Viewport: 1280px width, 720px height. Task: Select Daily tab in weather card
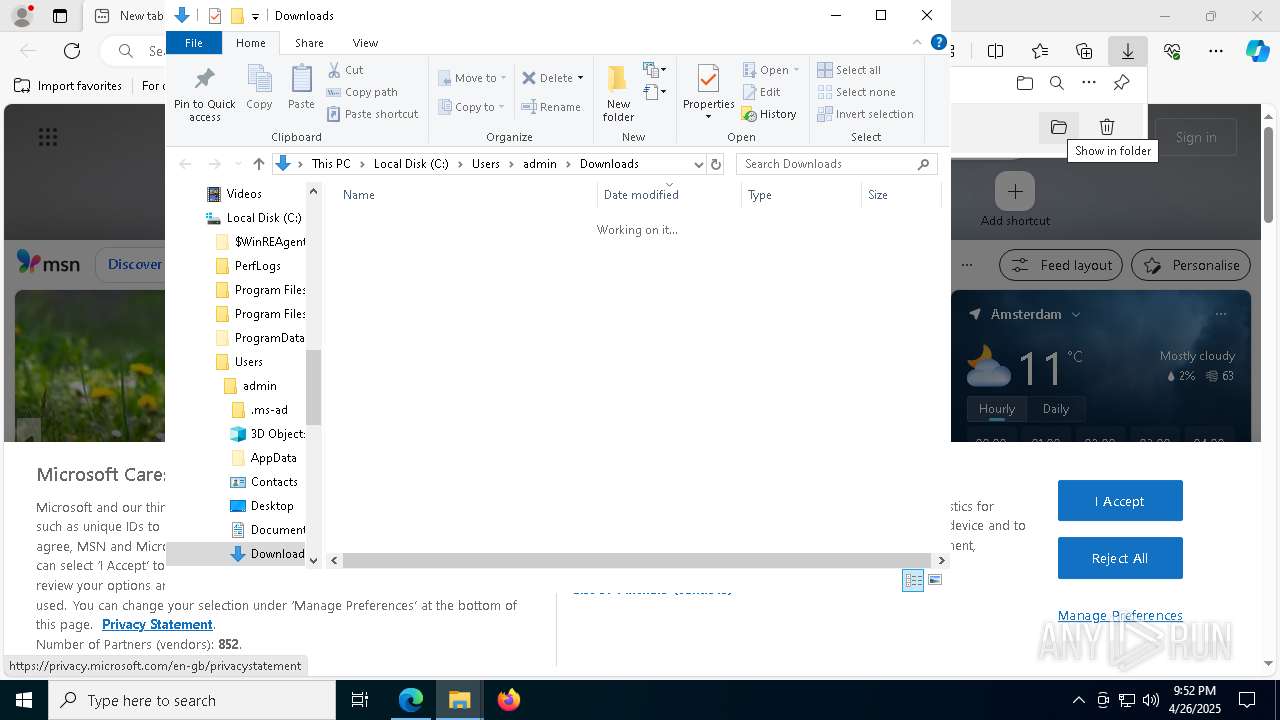coord(1056,409)
